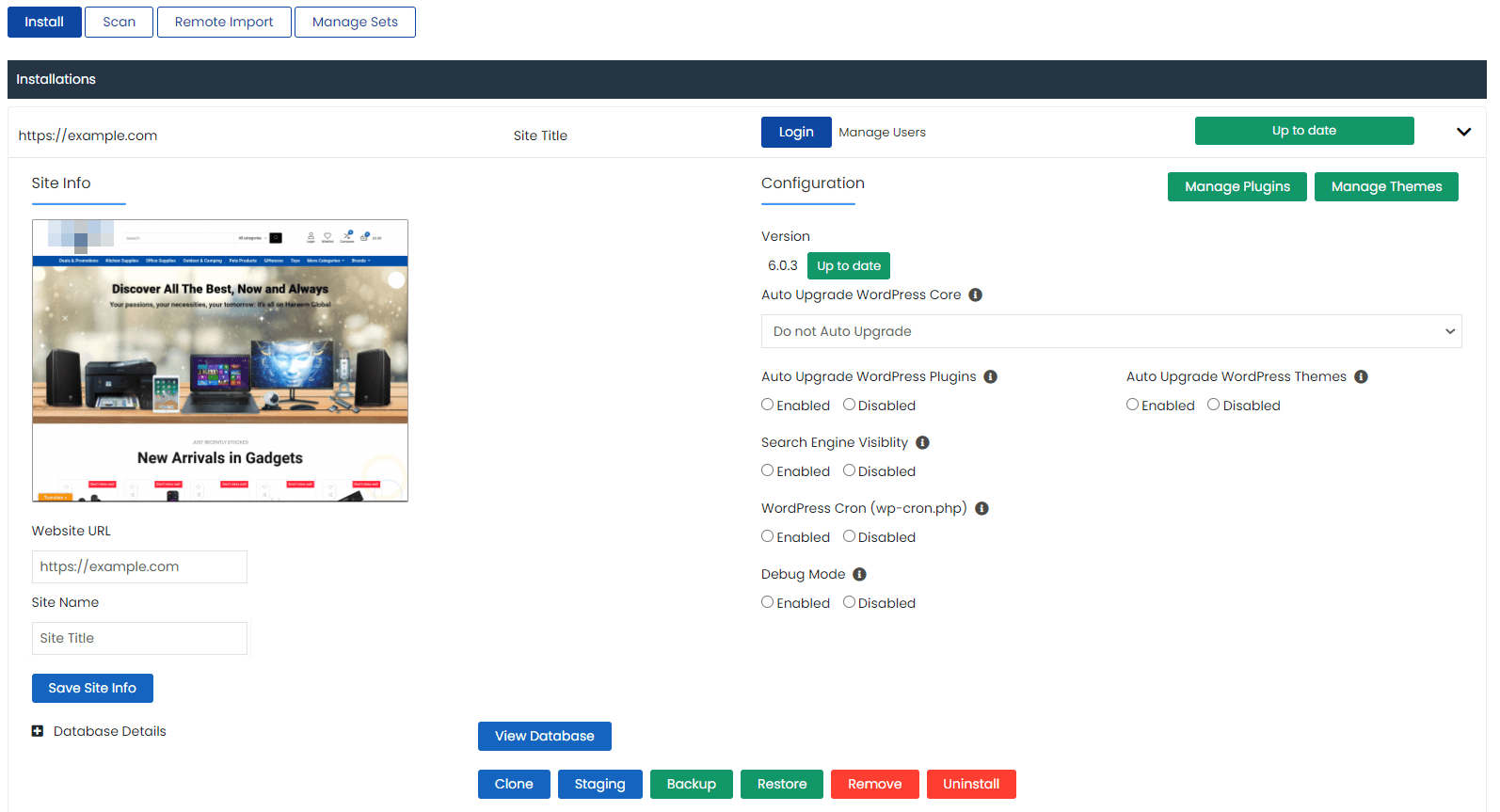Viewport: 1500px width, 812px height.
Task: Click the Up to date badge beside version 6.0.3
Action: tap(849, 265)
